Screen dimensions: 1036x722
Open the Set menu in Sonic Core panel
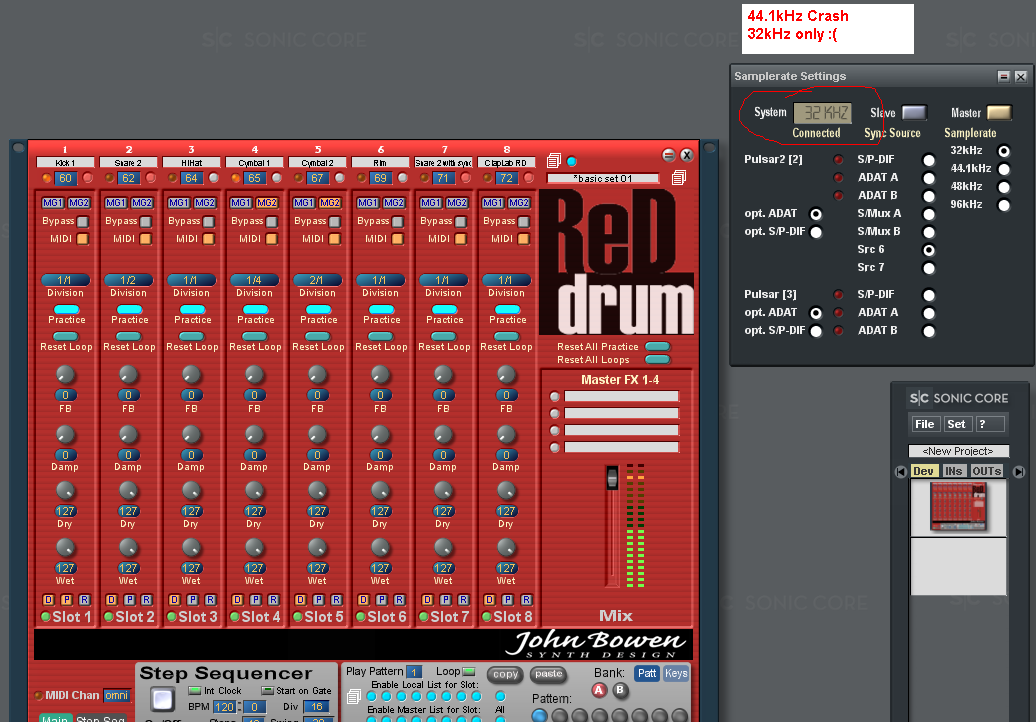point(957,424)
